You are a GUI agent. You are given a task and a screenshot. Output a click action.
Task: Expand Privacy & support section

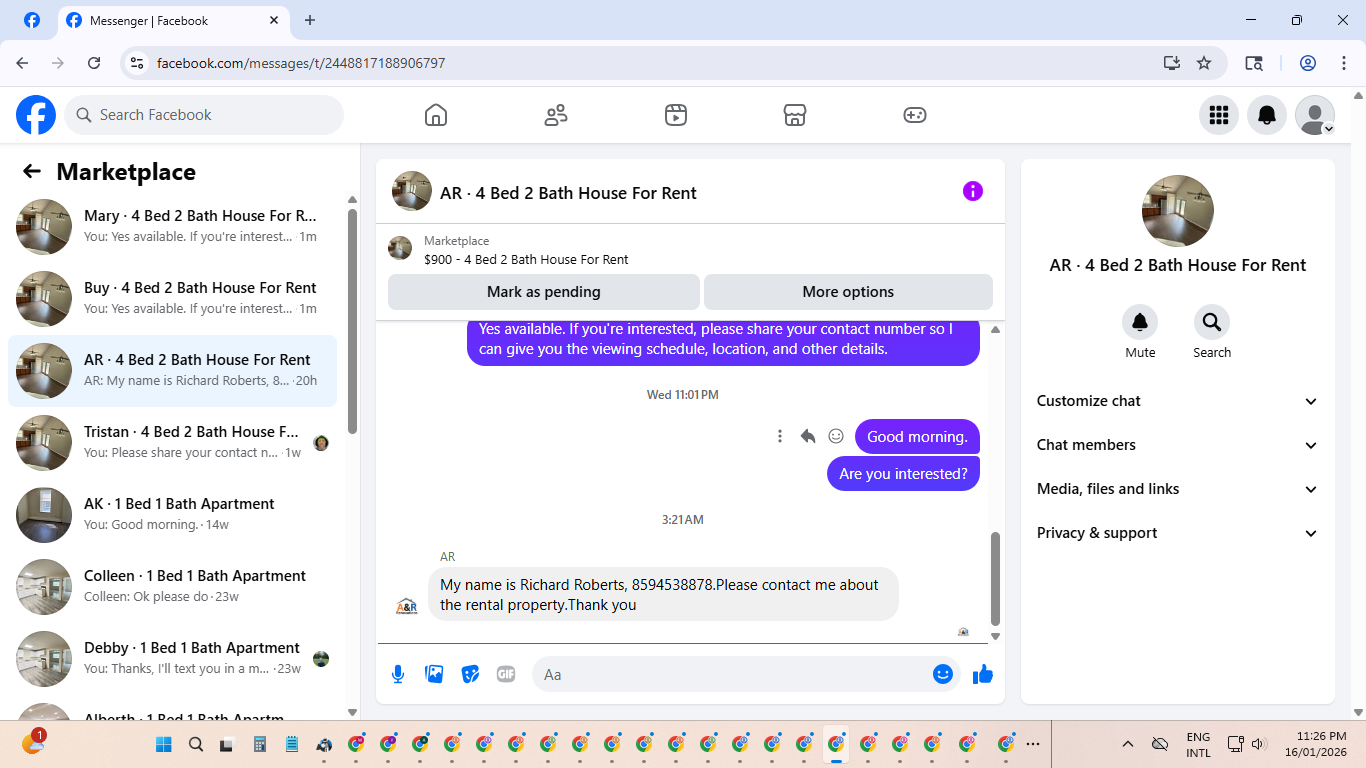1178,533
